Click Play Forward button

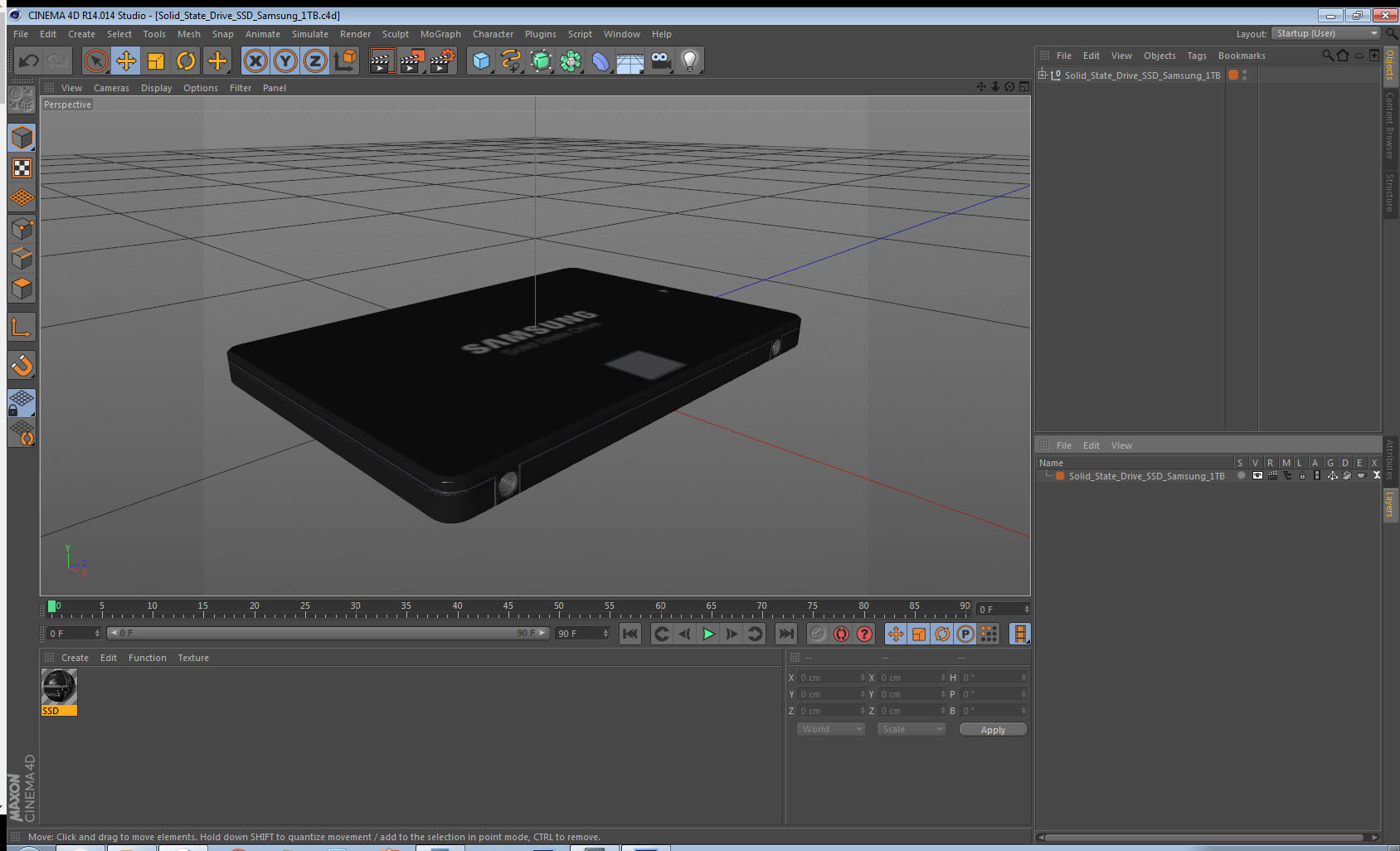708,634
